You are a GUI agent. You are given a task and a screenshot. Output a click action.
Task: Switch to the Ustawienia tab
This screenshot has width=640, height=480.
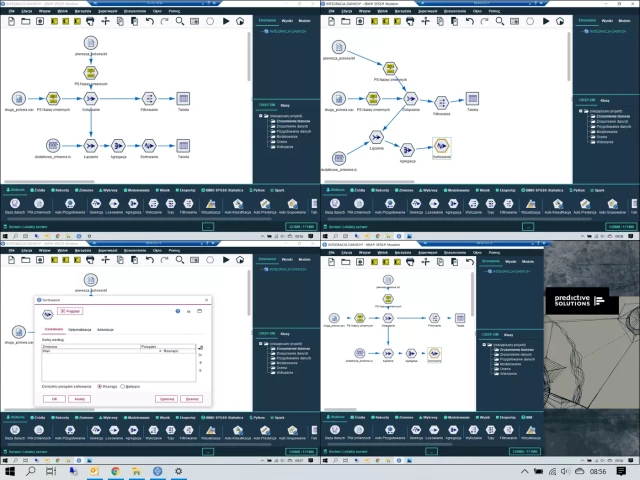pyautogui.click(x=54, y=328)
